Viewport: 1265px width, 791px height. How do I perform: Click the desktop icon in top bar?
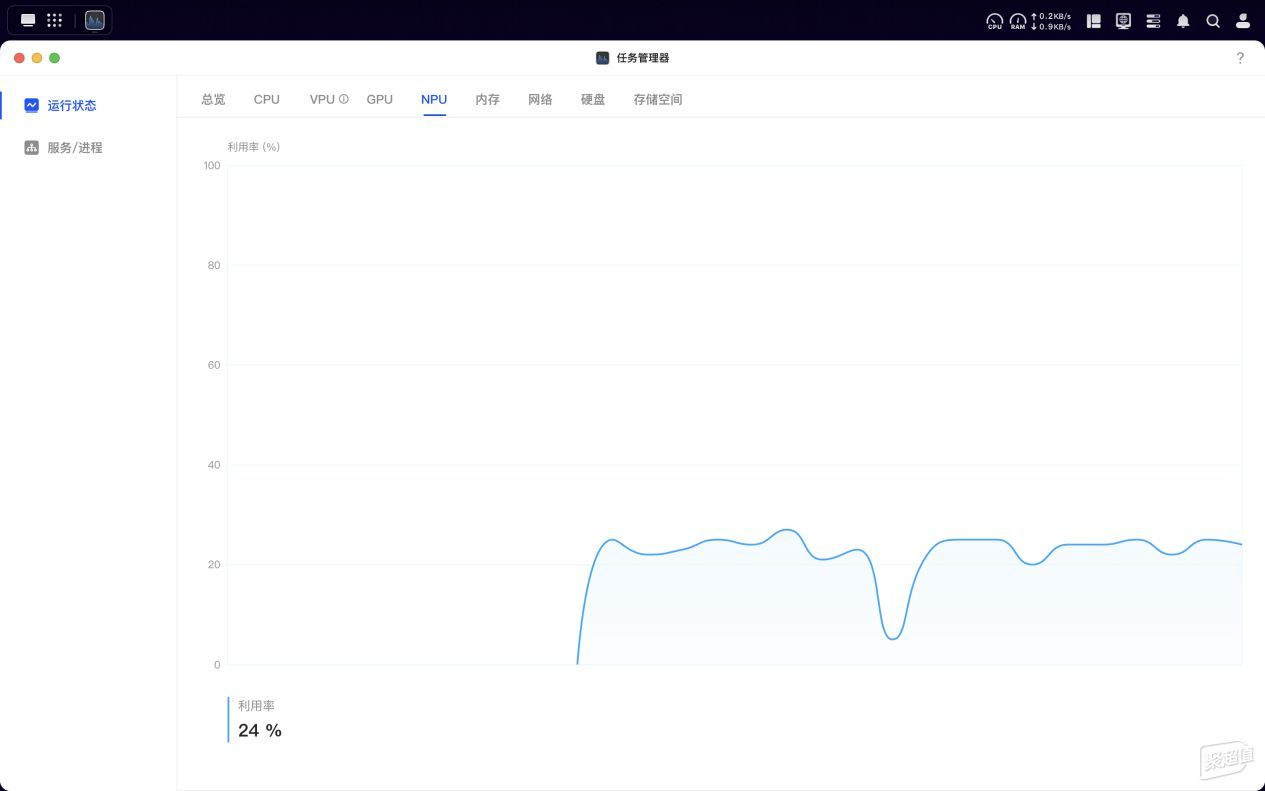28,20
